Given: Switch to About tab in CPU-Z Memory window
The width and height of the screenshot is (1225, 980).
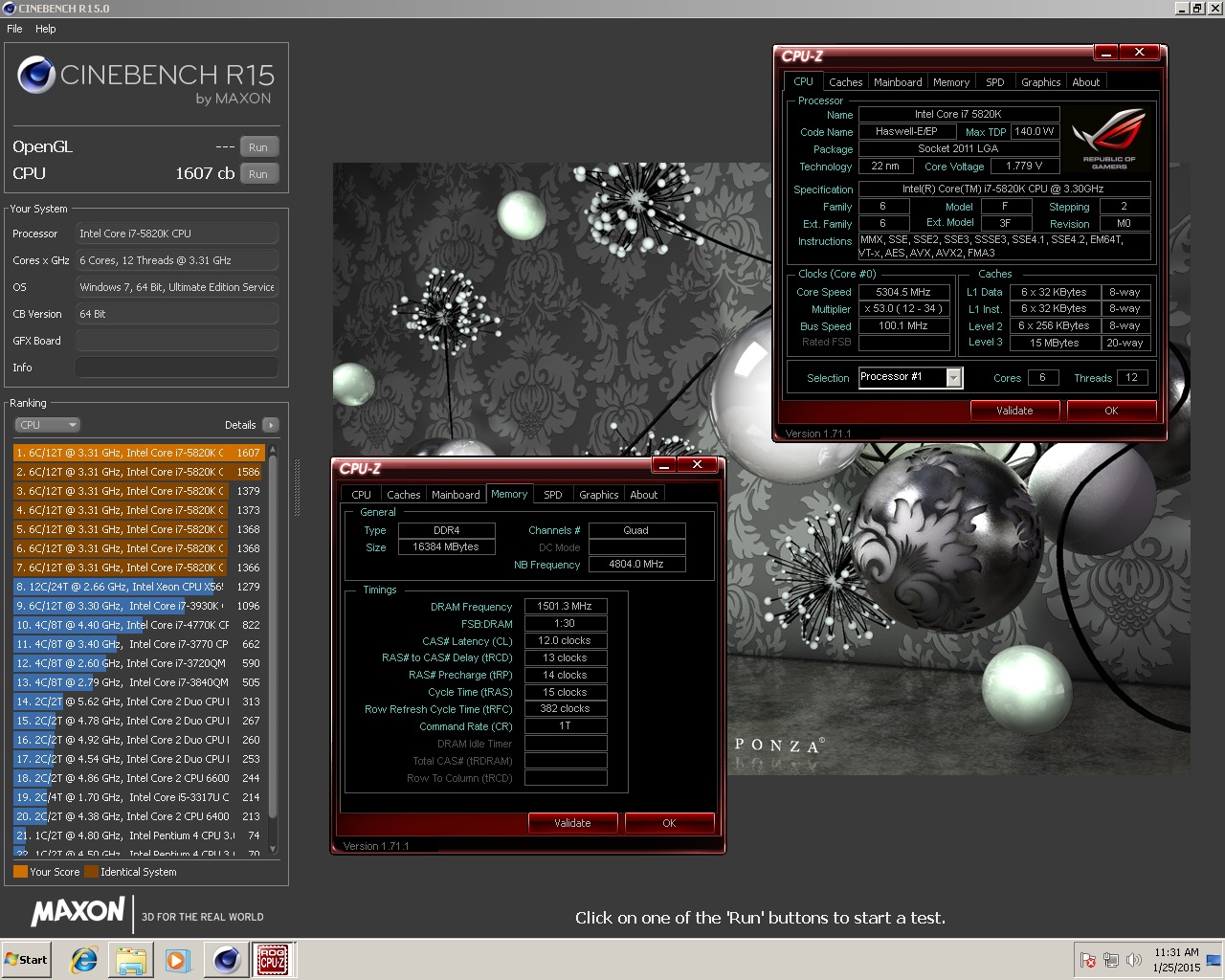Looking at the screenshot, I should coord(643,495).
